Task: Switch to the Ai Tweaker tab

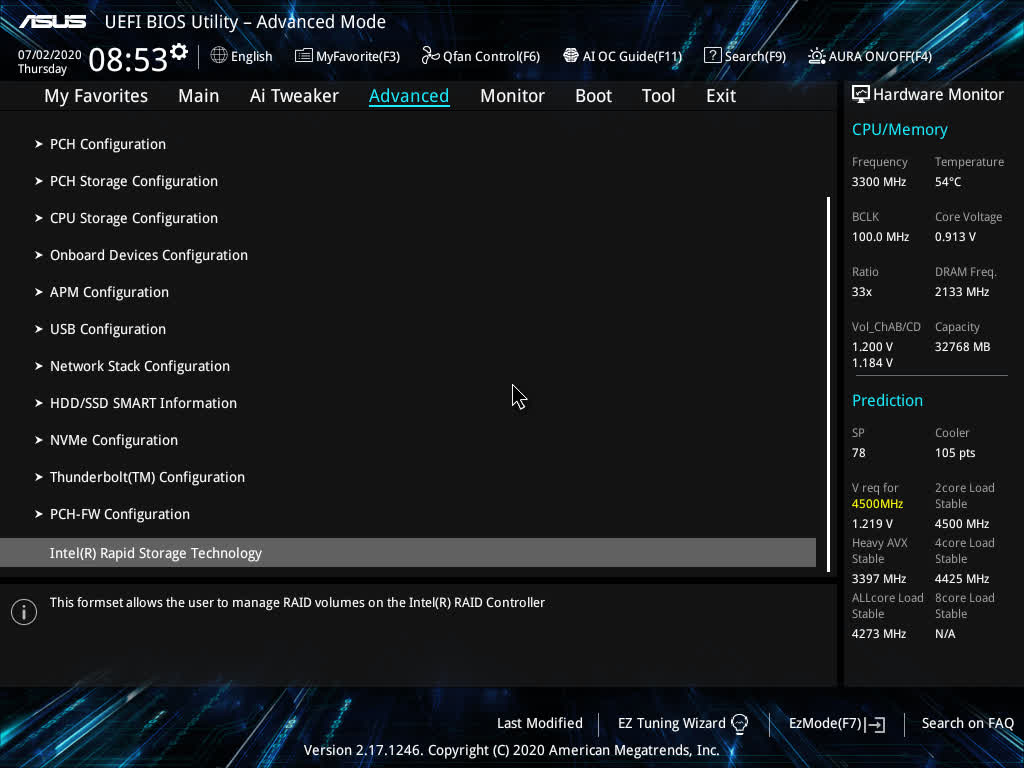Action: 294,96
